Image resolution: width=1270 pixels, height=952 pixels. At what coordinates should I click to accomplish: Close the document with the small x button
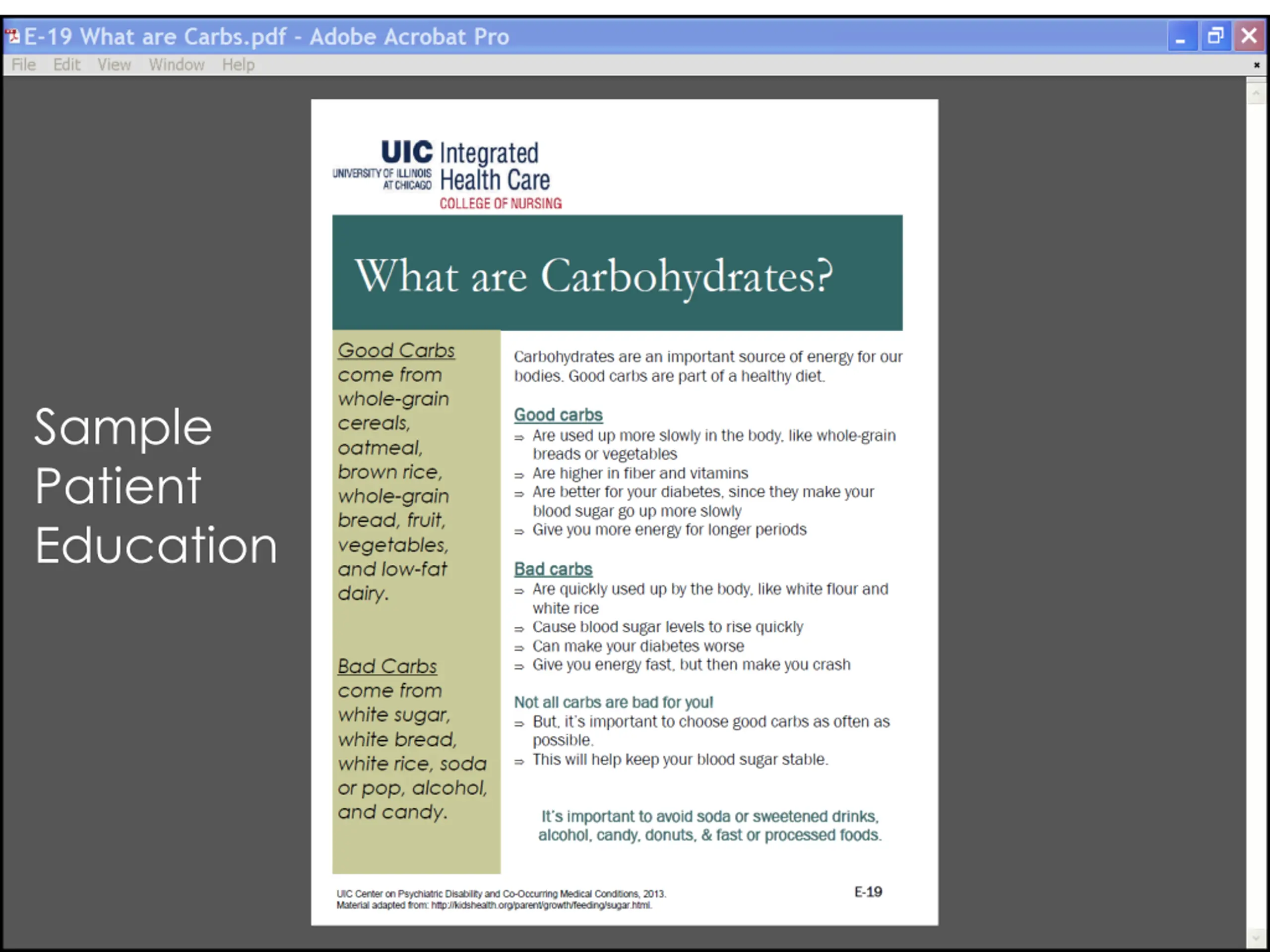(1256, 65)
